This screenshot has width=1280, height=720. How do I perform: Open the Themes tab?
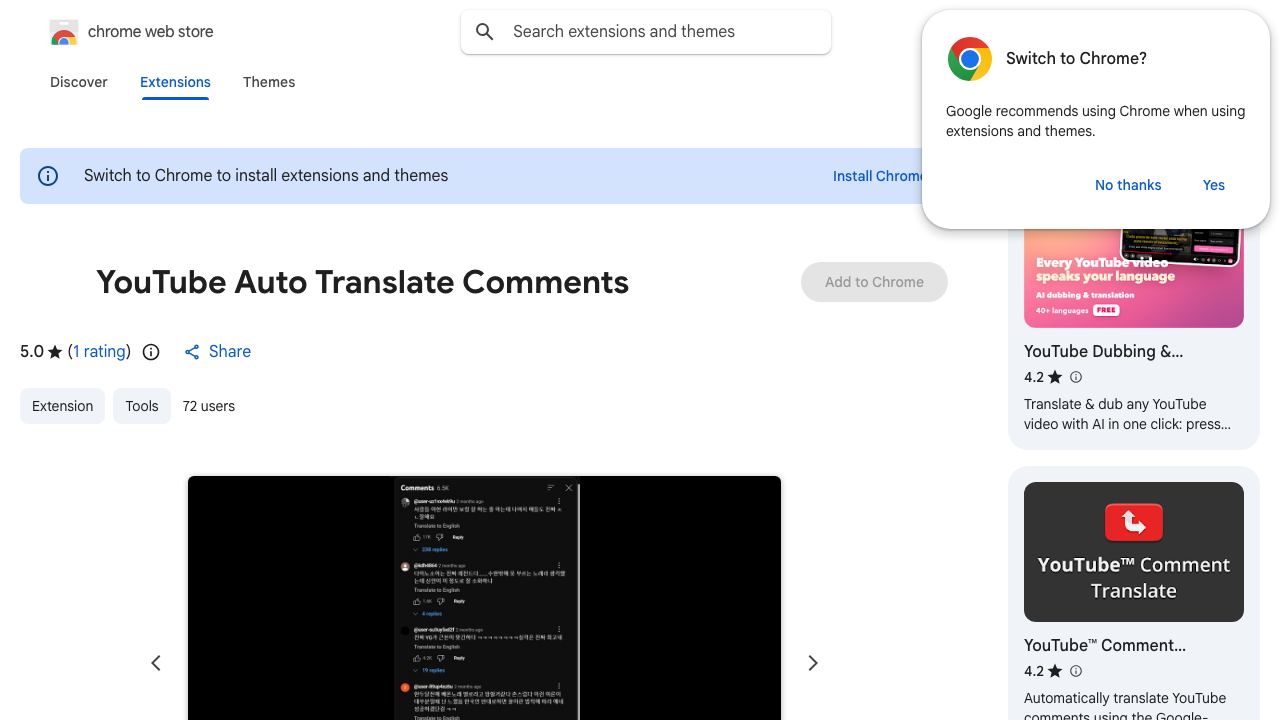pos(269,82)
